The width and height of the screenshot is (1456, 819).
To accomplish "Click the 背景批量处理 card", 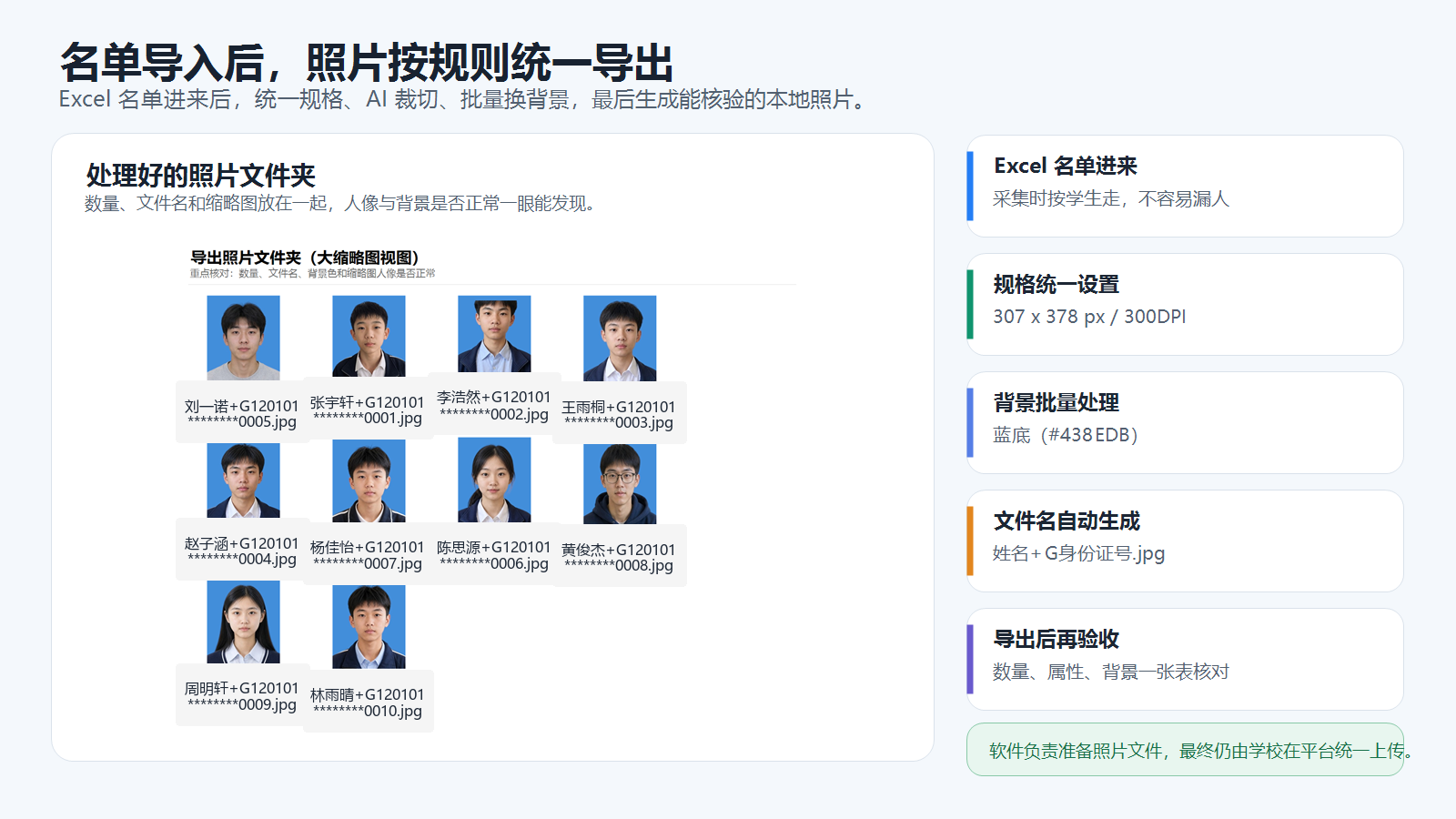I will 1185,422.
